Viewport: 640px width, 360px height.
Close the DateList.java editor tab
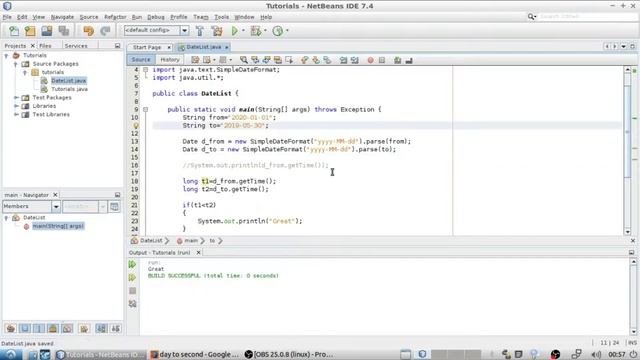click(x=227, y=47)
